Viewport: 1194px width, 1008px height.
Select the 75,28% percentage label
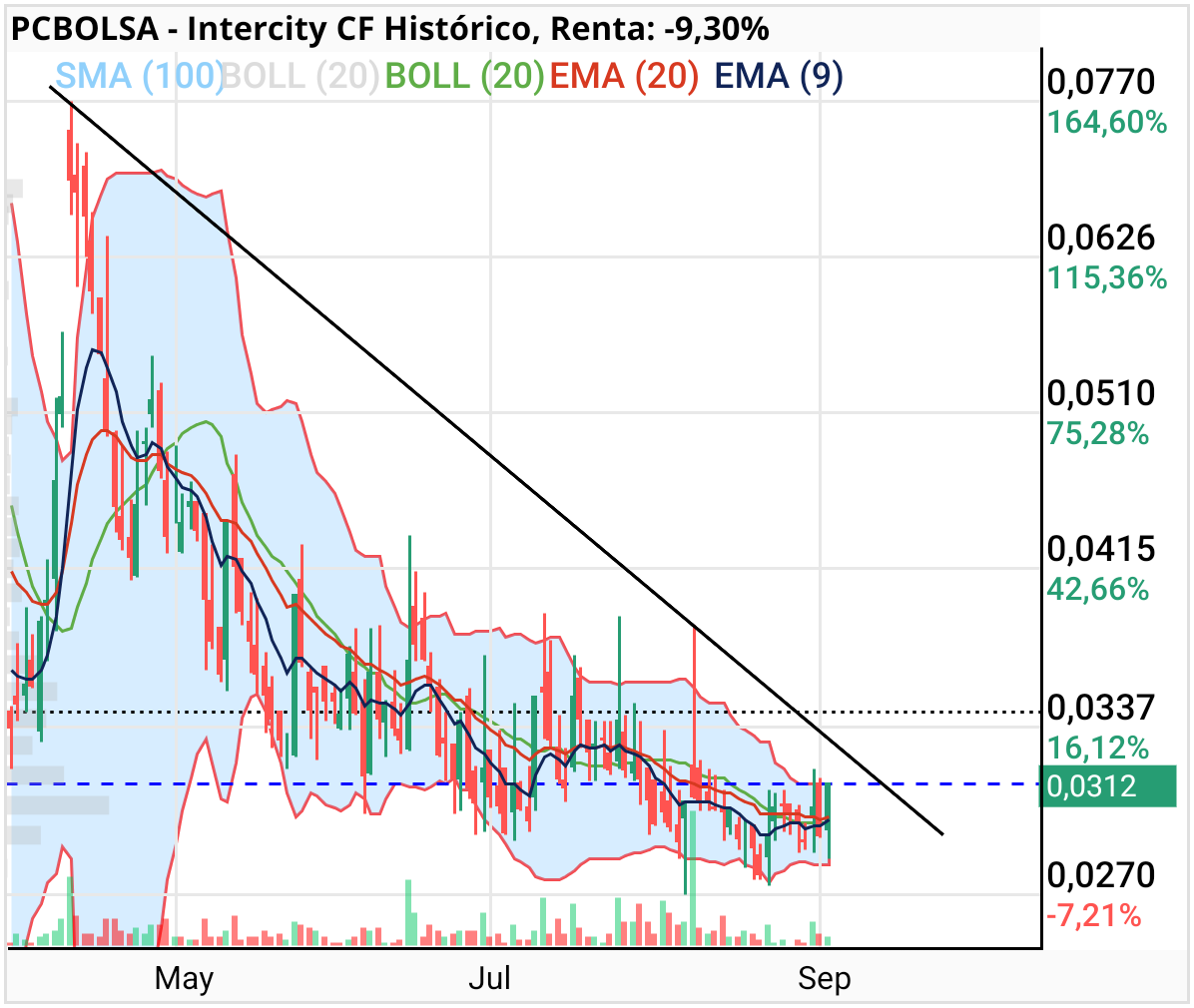(x=1098, y=433)
